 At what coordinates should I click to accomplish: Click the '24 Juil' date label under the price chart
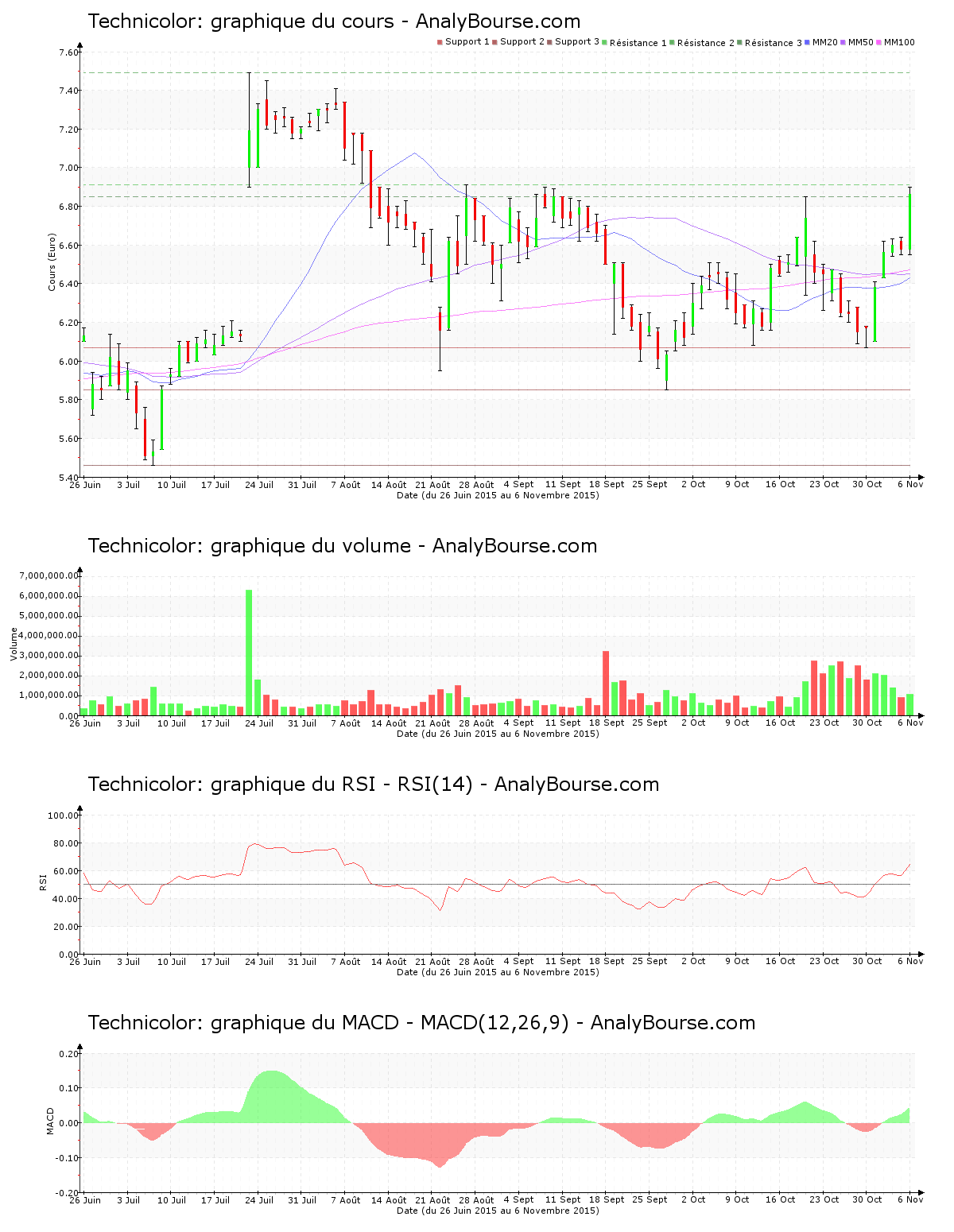259,485
